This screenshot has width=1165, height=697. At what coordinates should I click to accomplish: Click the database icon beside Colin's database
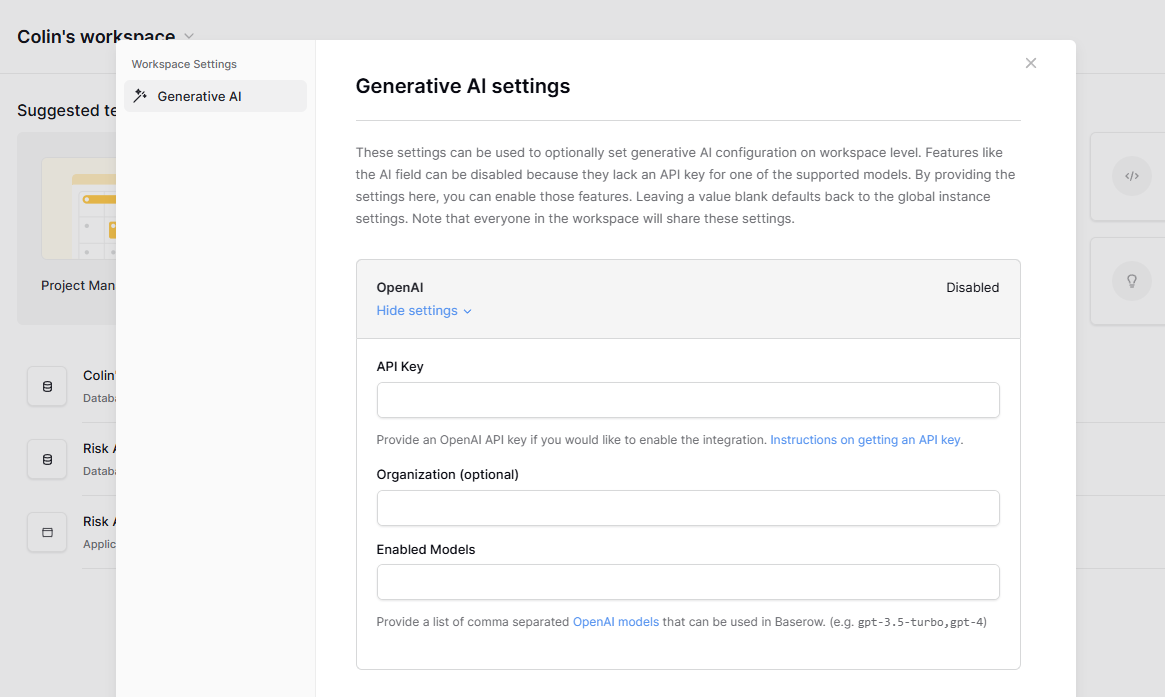point(47,386)
